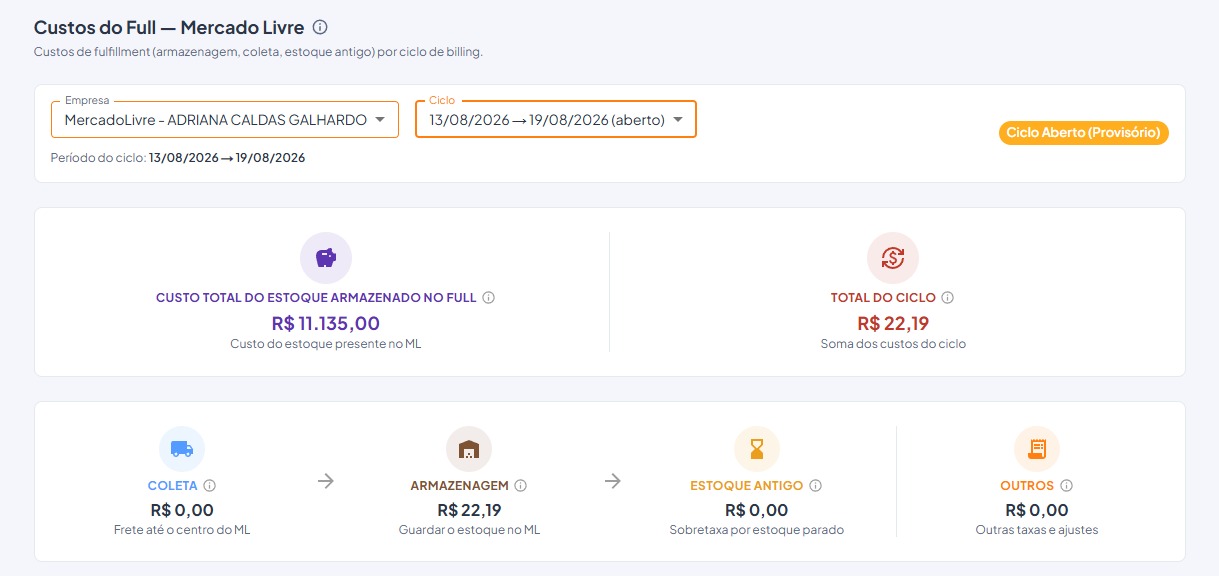Click the OUTROS label
The width and height of the screenshot is (1219, 576).
click(1027, 486)
